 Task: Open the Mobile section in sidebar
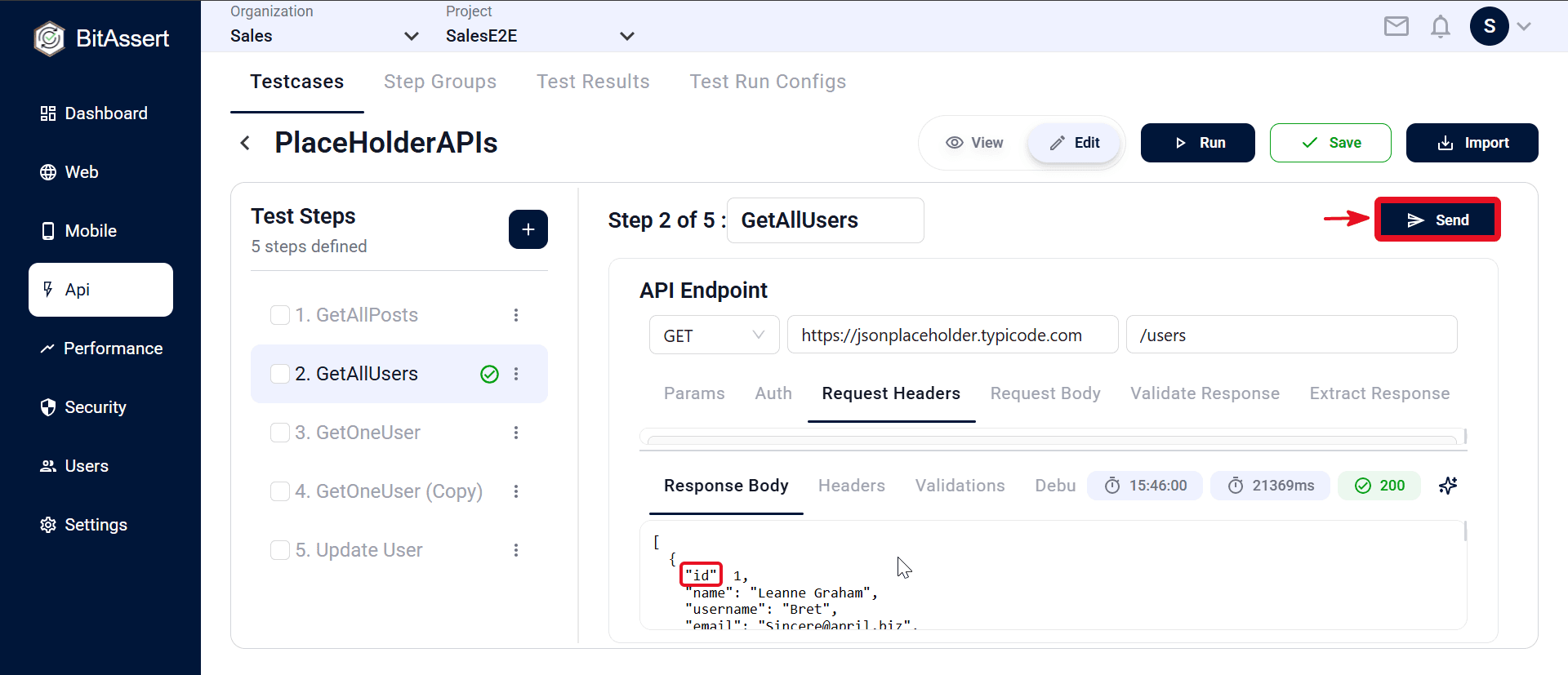78,231
